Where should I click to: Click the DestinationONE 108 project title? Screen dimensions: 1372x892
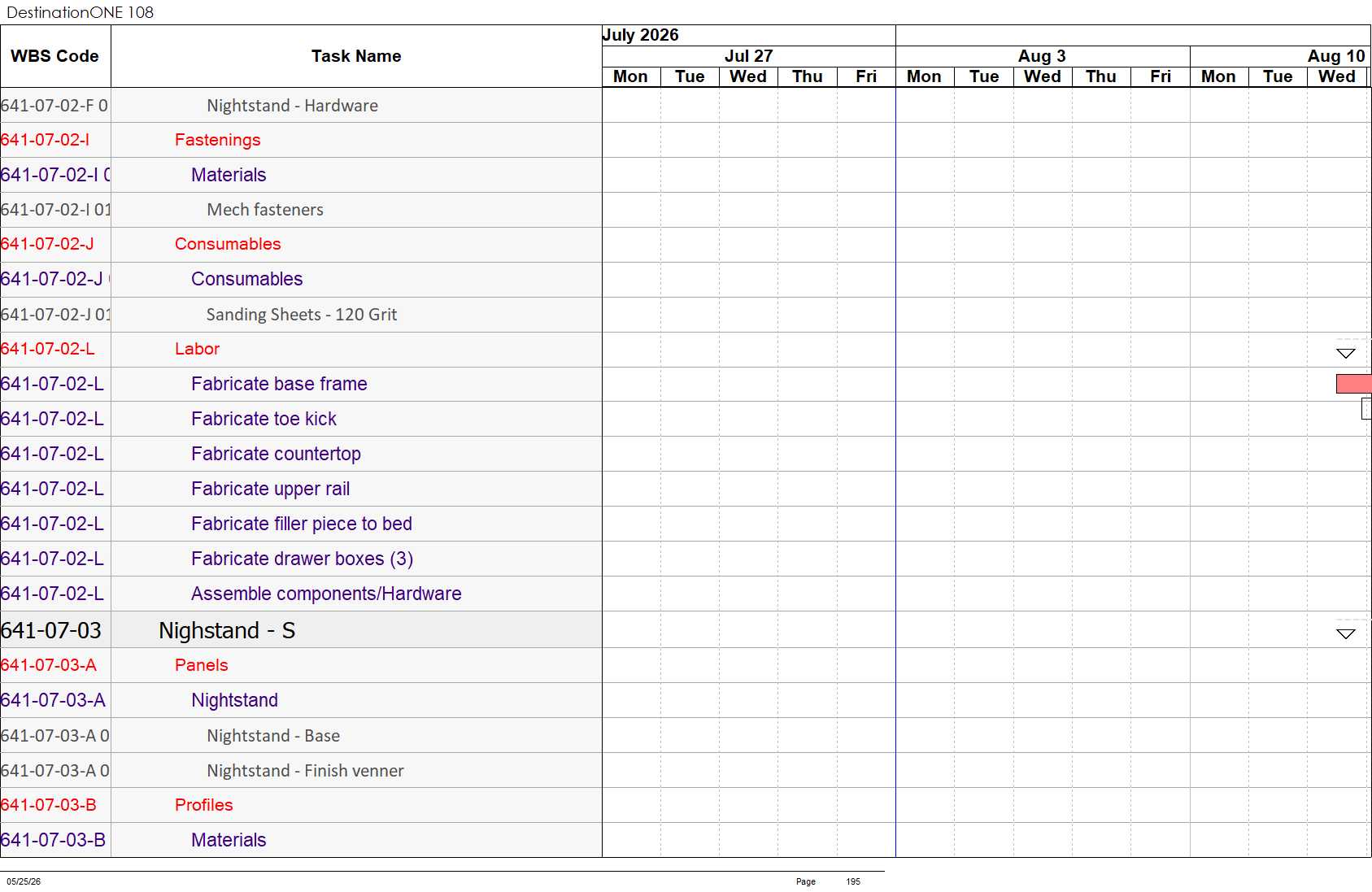point(80,12)
